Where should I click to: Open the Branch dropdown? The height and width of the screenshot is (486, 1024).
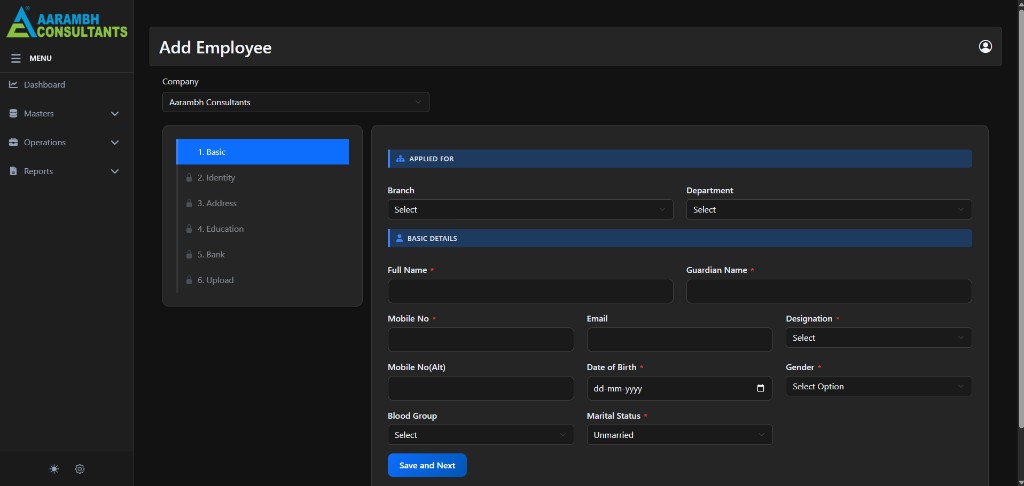click(x=530, y=210)
